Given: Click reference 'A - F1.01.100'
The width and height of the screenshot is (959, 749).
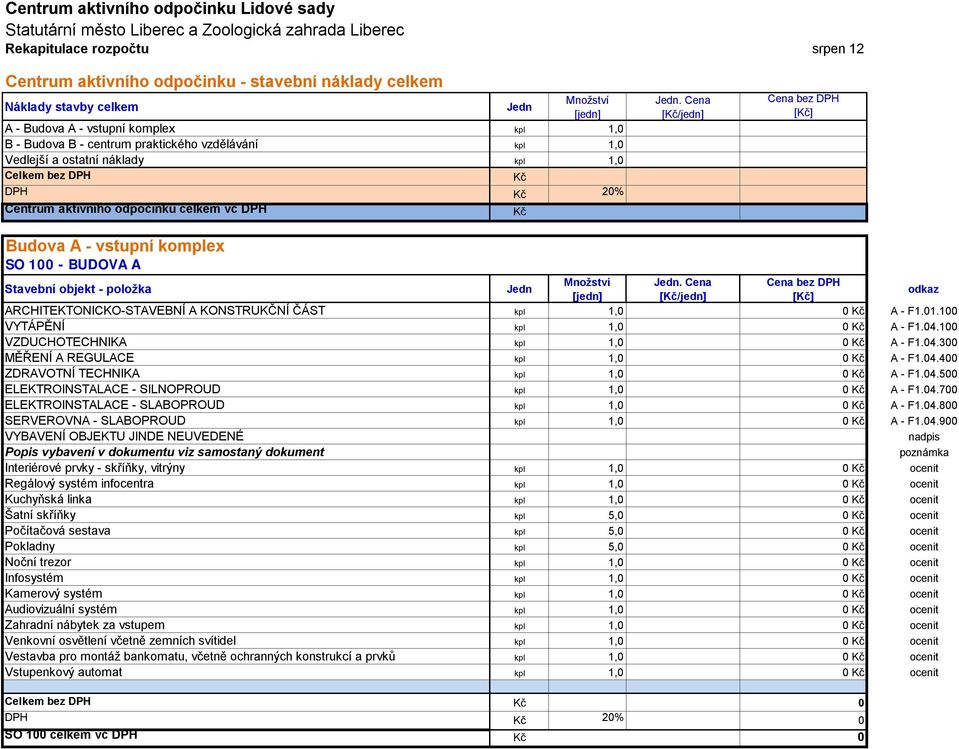Looking at the screenshot, I should [924, 311].
